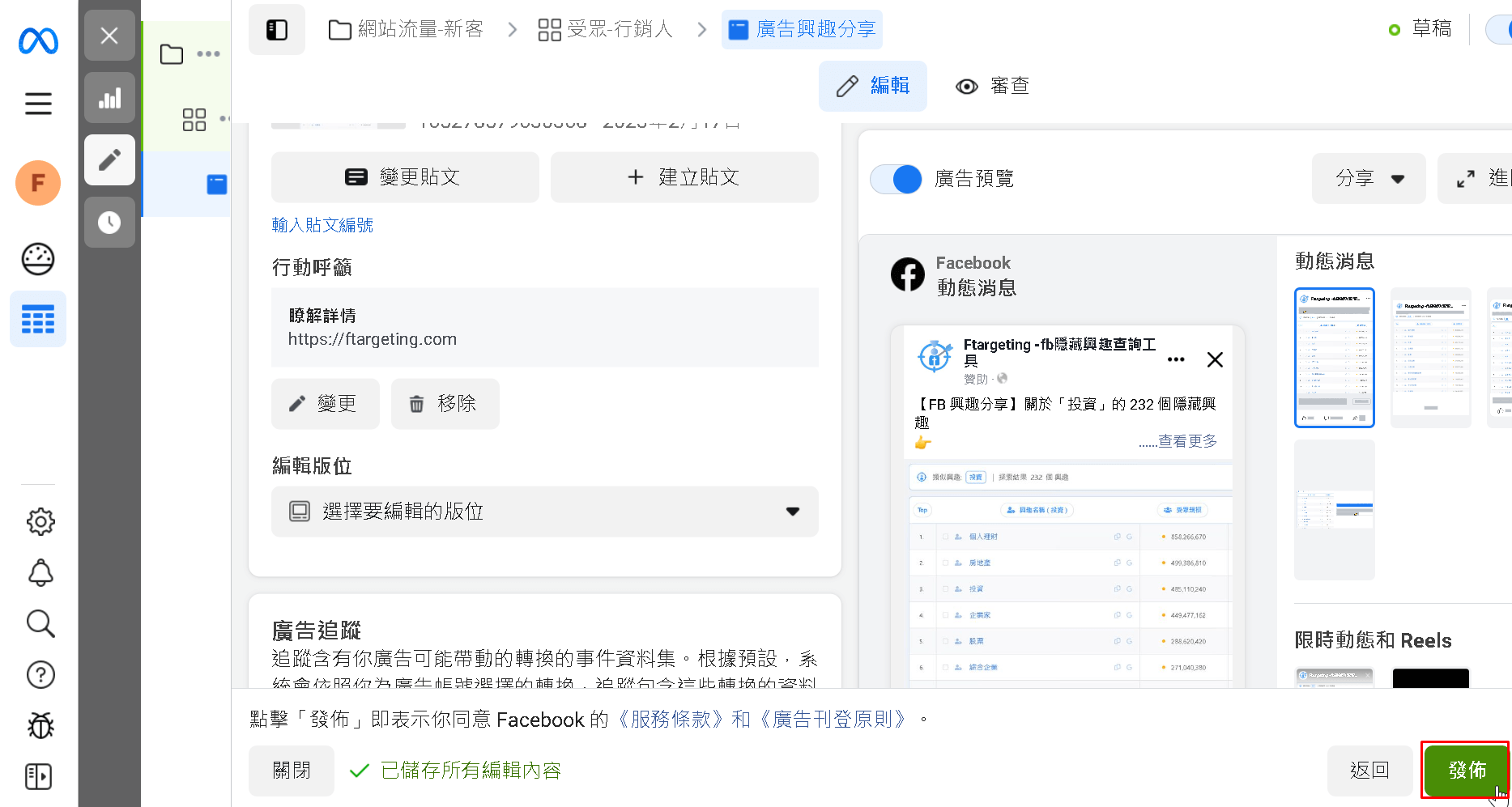
Task: Click the green 發佈 publish button
Action: (1467, 771)
